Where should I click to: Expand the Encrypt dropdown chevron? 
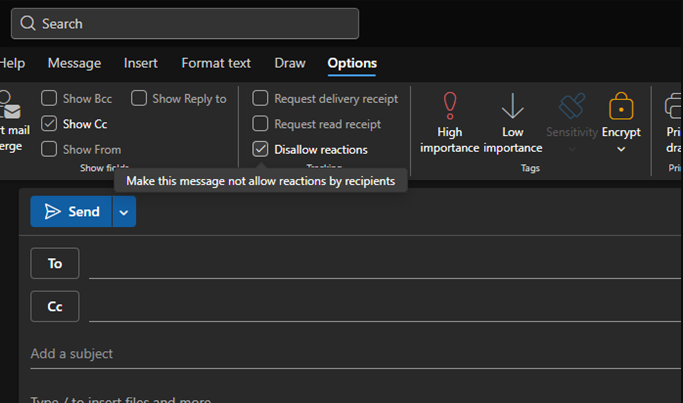tap(621, 149)
